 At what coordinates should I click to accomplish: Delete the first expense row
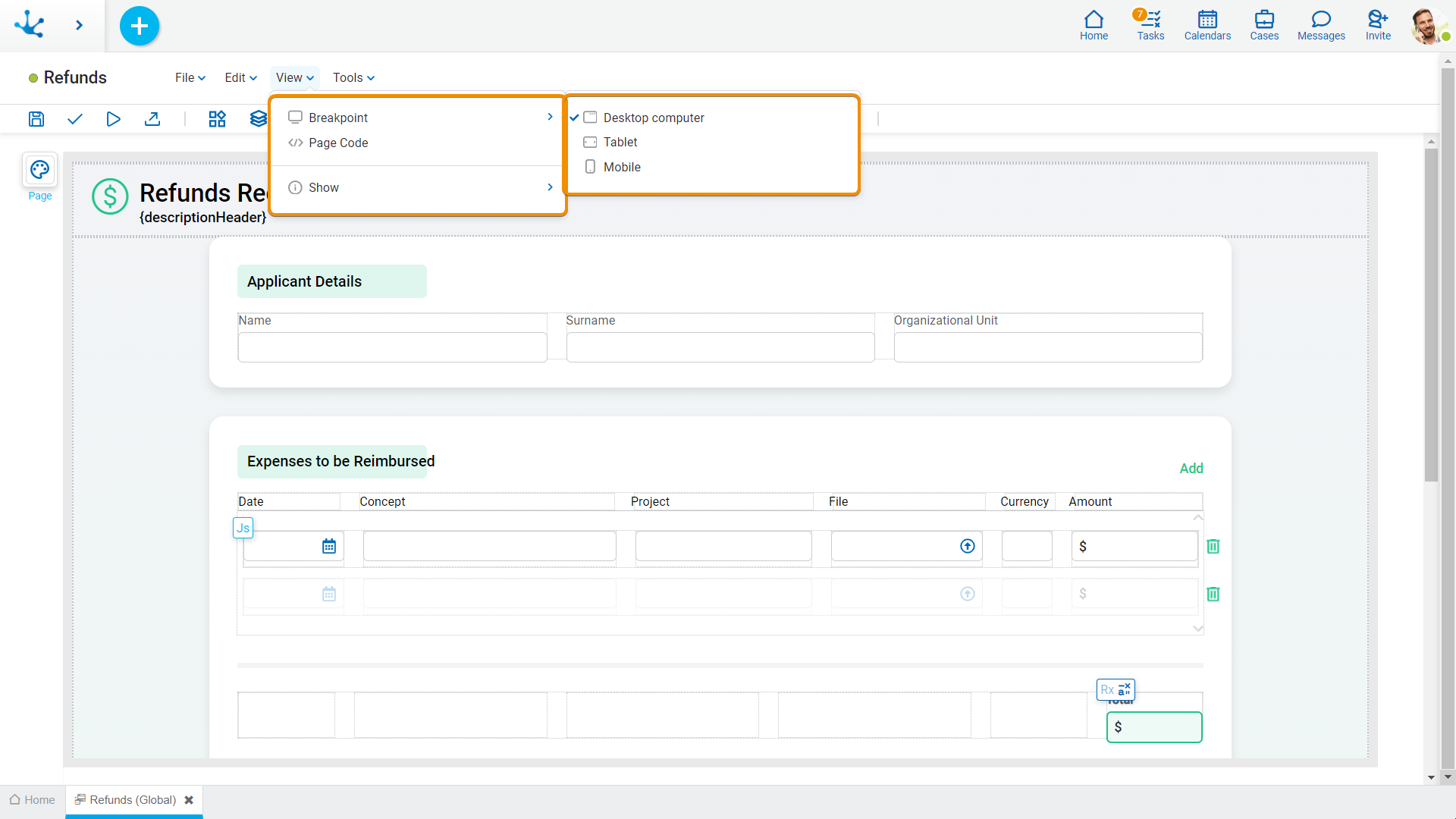pyautogui.click(x=1213, y=546)
